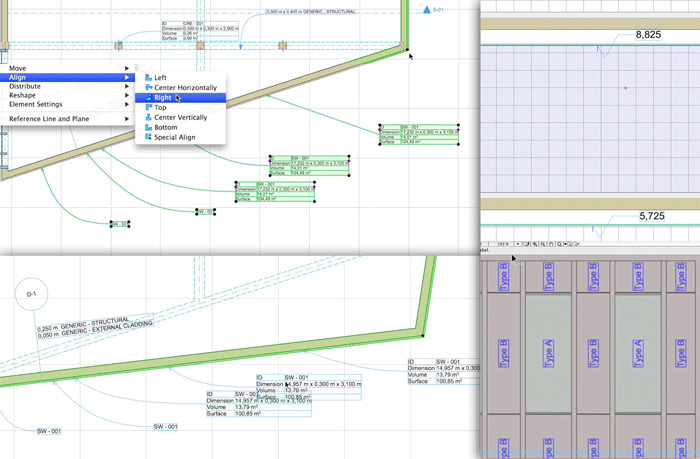Click the Center Horizontally icon

[x=148, y=87]
